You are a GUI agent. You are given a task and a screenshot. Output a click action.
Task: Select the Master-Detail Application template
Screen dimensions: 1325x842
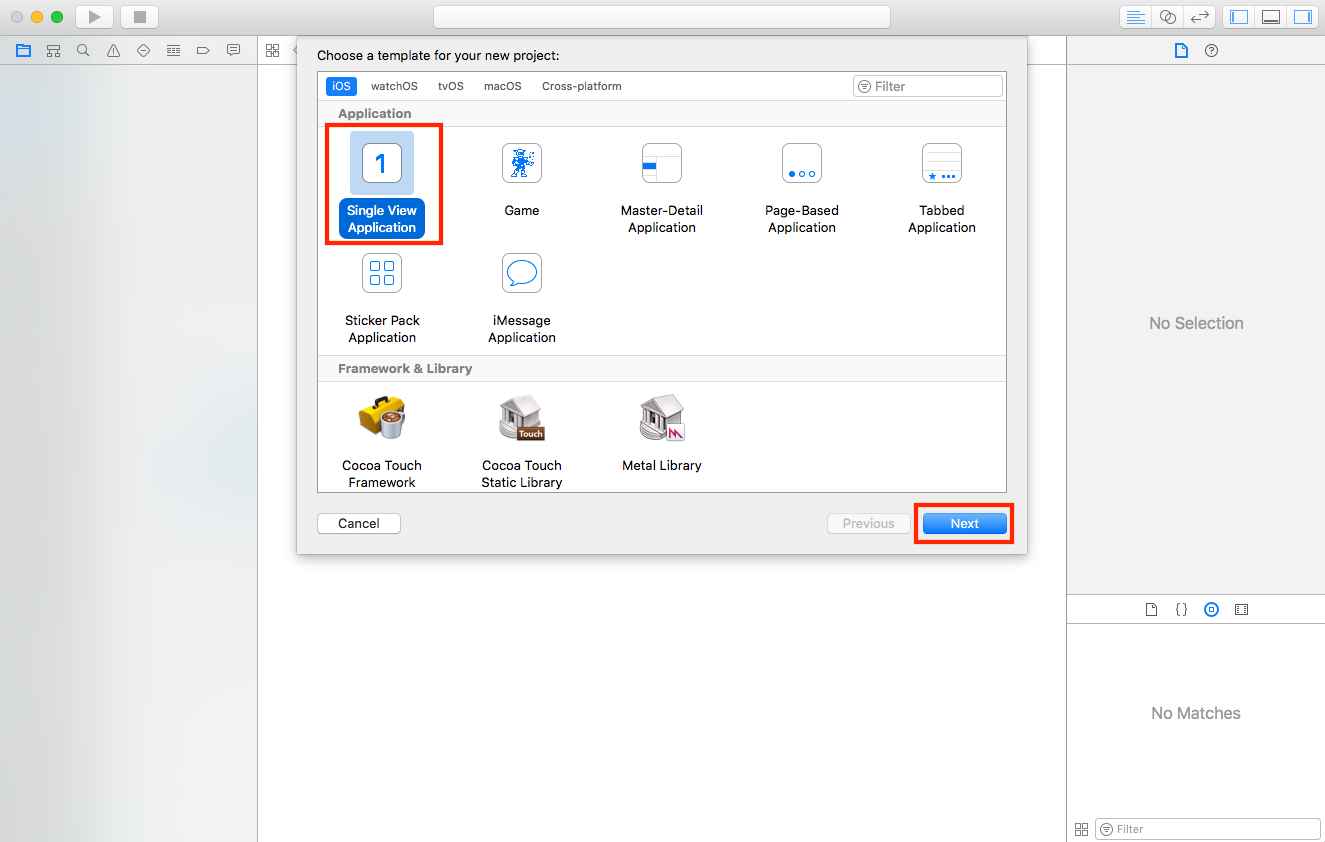662,188
